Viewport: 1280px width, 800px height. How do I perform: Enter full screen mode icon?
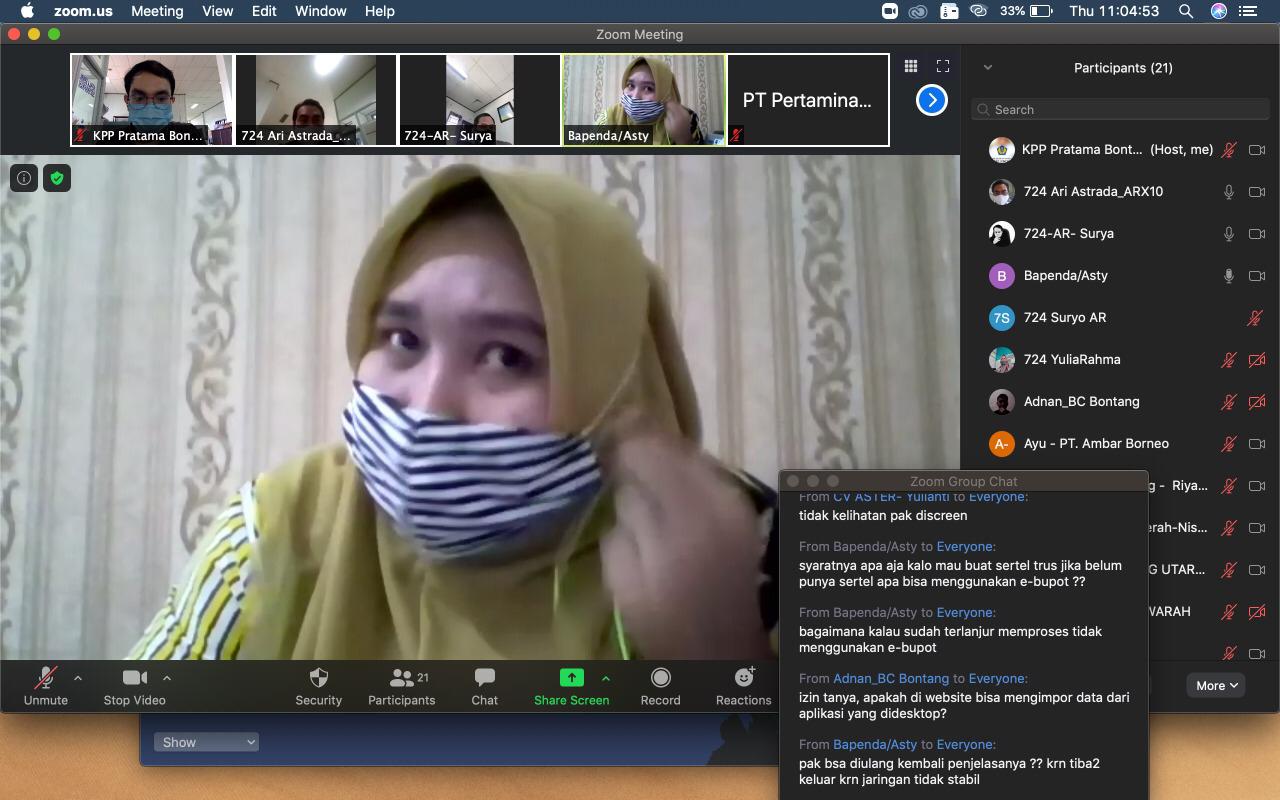coord(942,66)
